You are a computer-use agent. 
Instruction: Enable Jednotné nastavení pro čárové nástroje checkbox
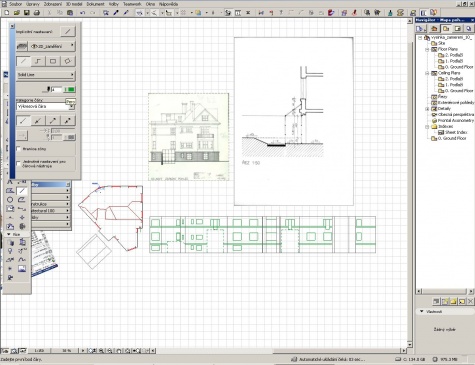[x=19, y=163]
